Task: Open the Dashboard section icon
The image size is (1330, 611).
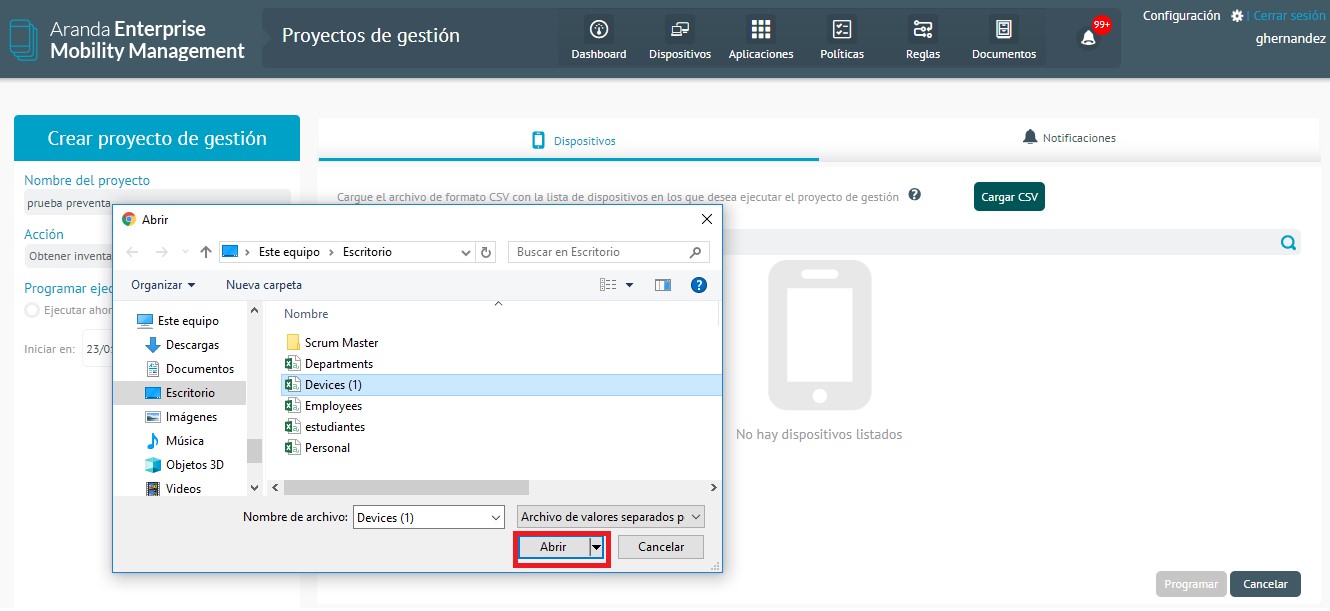Action: coord(599,29)
